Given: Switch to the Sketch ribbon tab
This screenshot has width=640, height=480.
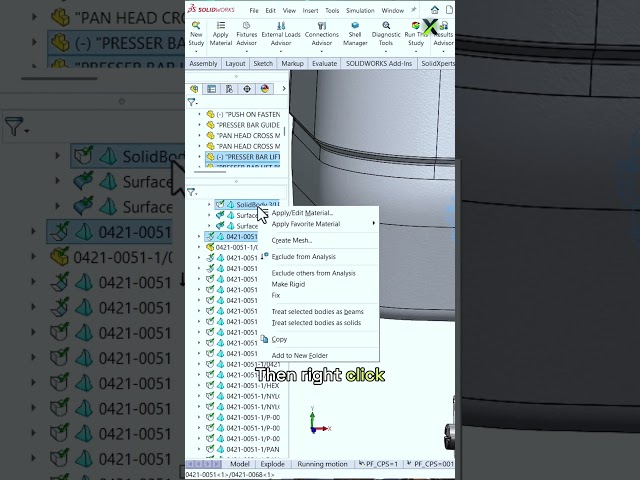Looking at the screenshot, I should pyautogui.click(x=263, y=63).
